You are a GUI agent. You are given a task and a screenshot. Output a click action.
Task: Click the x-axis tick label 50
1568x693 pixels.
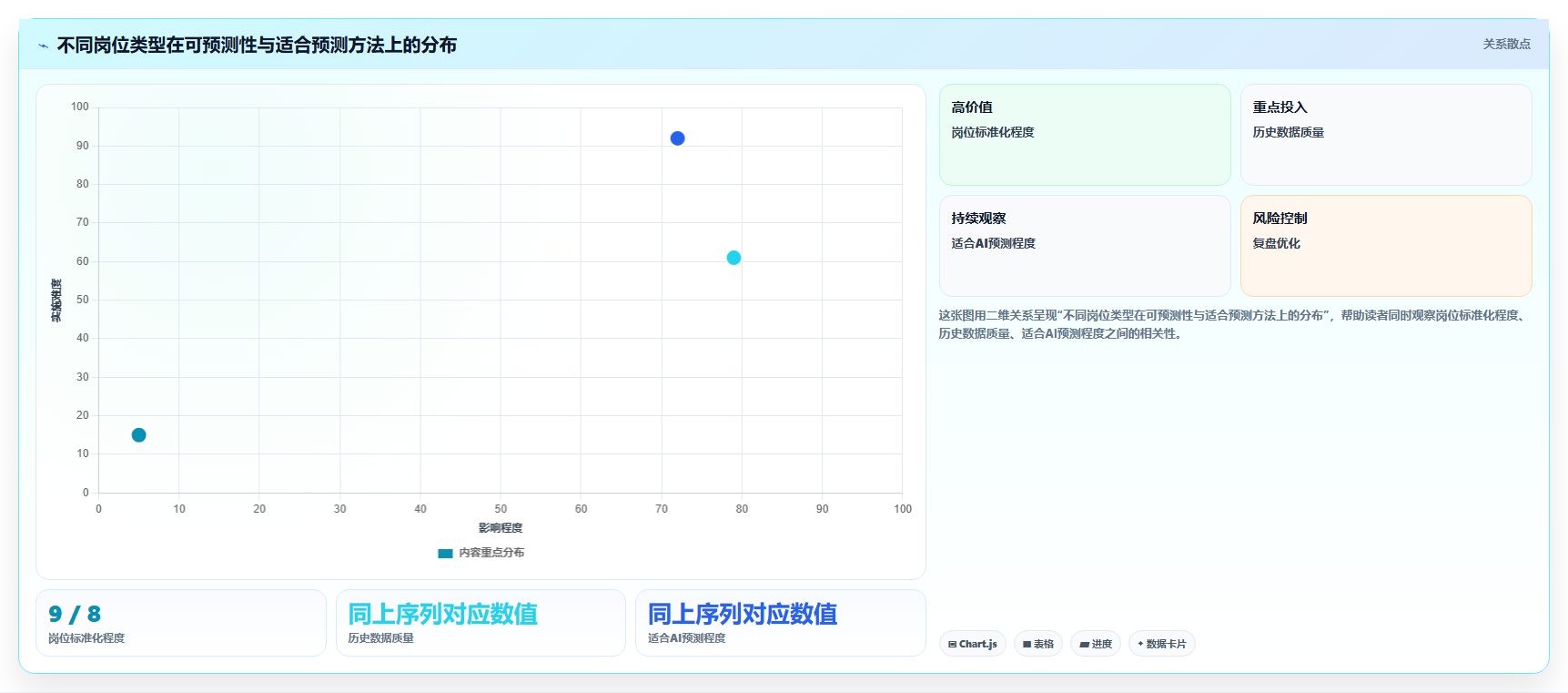[501, 509]
